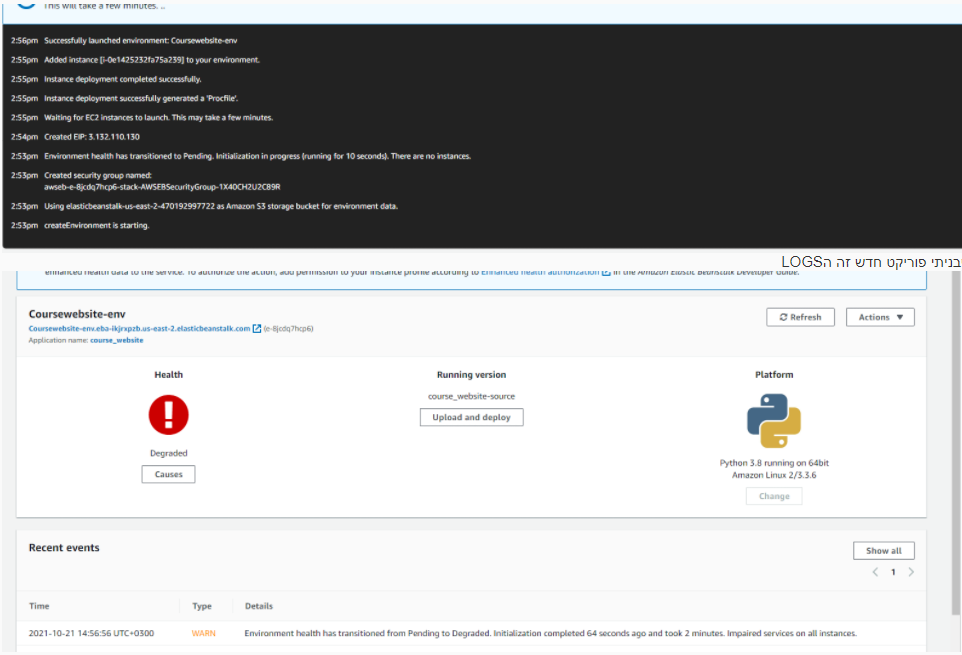Screen dimensions: 962x655
Task: Select log line Created security group named
Action: pos(162,181)
